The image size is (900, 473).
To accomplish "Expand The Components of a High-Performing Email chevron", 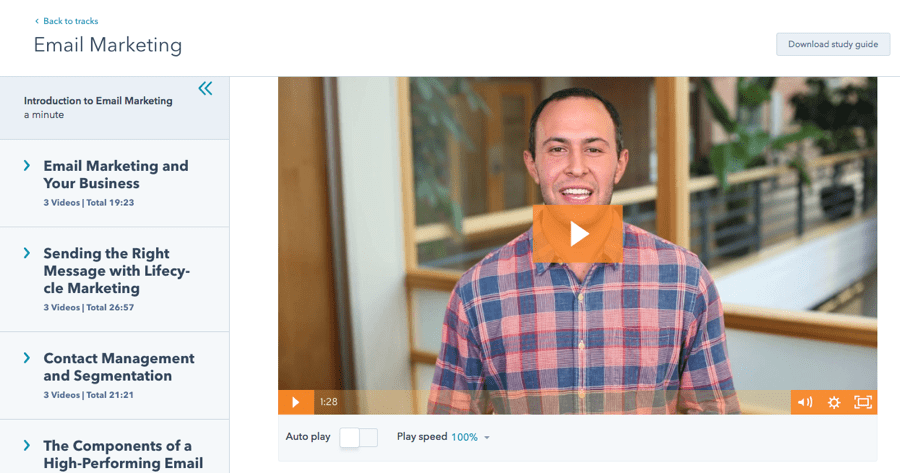I will (x=27, y=445).
